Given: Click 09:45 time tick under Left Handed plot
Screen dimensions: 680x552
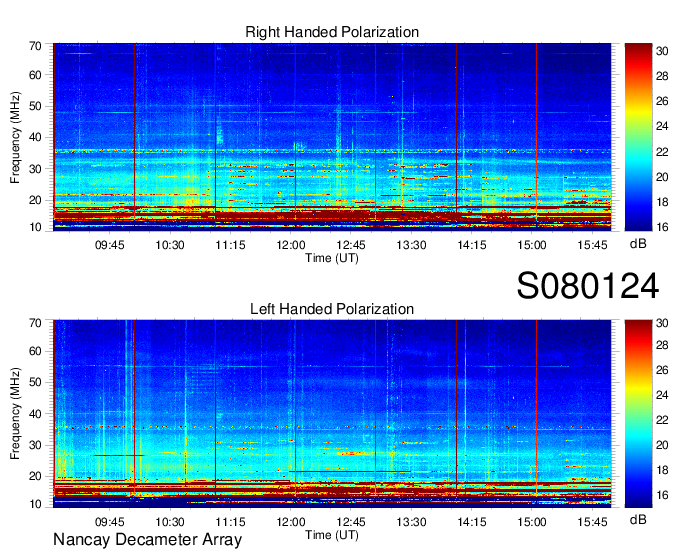Looking at the screenshot, I should pyautogui.click(x=110, y=522).
